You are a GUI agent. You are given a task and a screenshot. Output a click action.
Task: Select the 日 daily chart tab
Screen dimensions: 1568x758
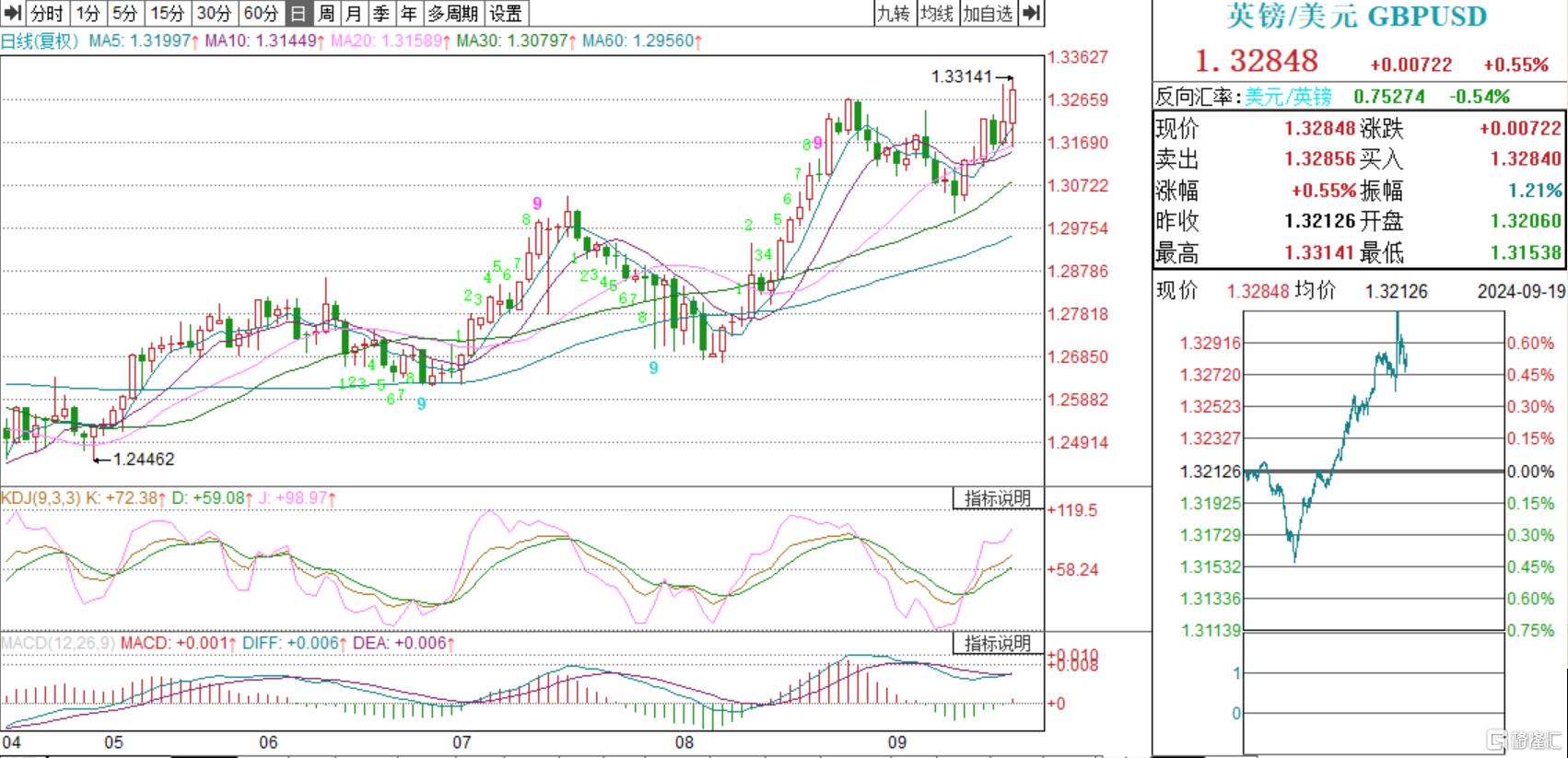point(298,13)
